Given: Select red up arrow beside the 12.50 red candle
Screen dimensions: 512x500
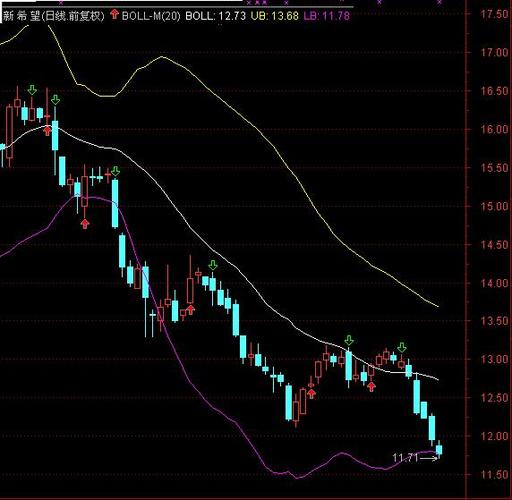Looking at the screenshot, I should pyautogui.click(x=311, y=394).
